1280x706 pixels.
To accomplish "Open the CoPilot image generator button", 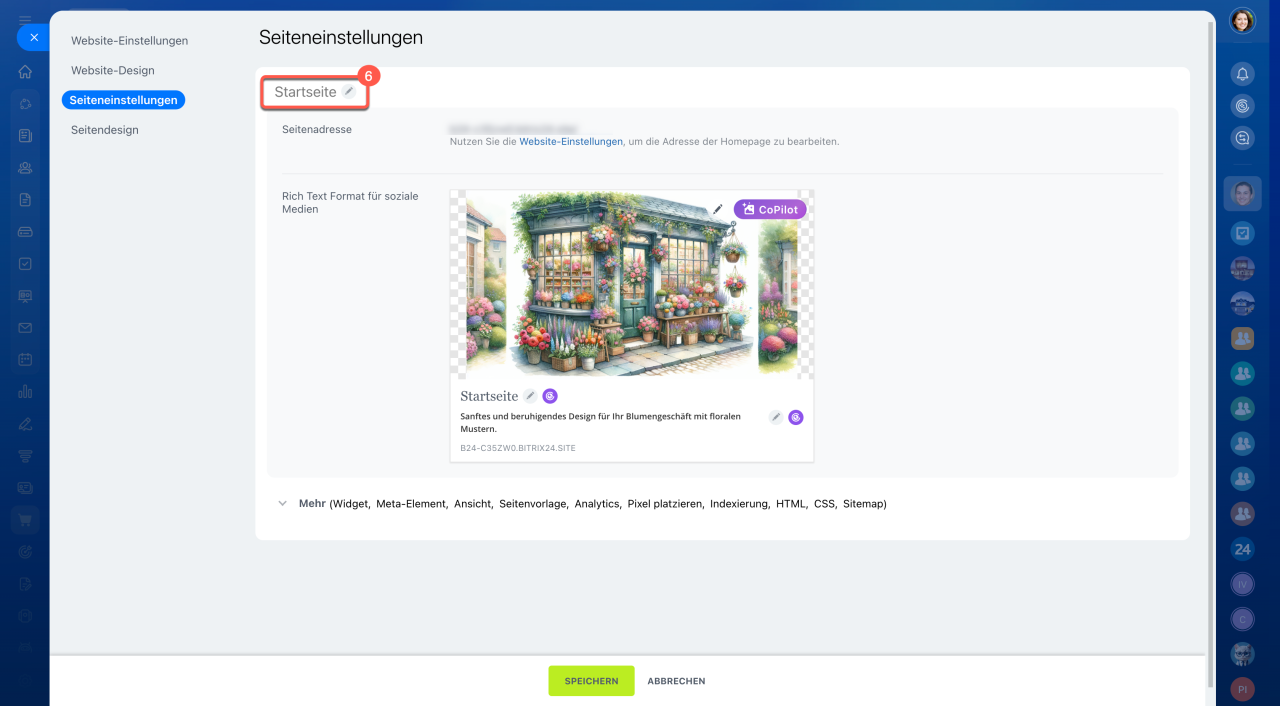I will [x=770, y=209].
